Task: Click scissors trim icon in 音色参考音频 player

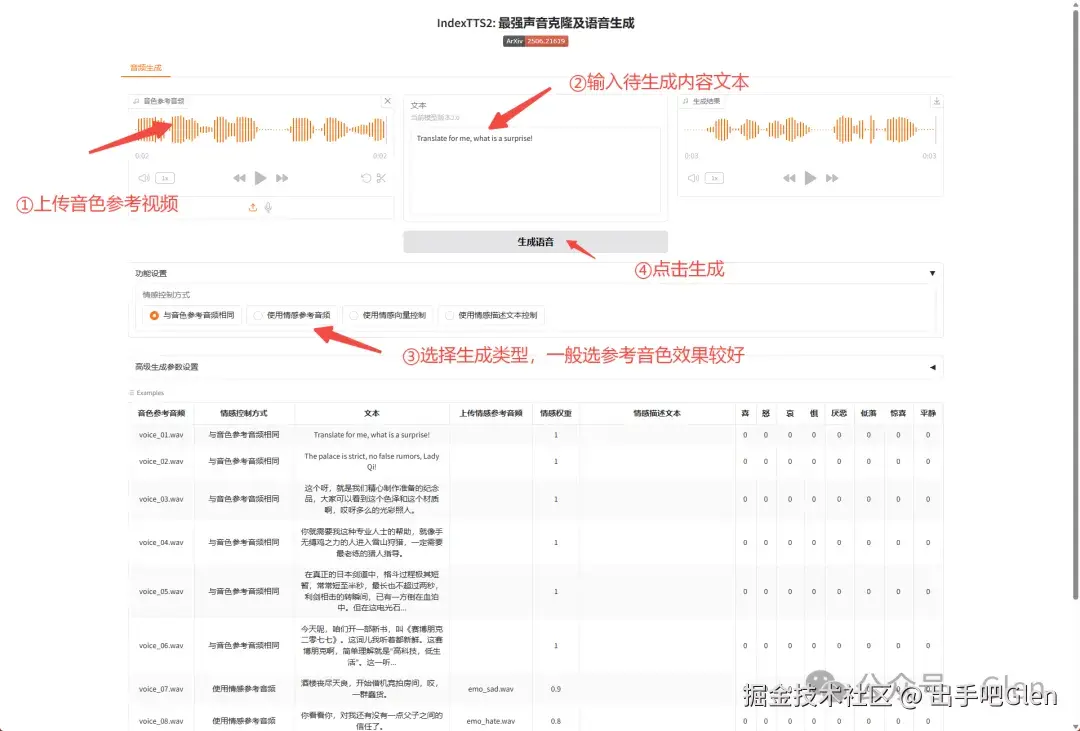Action: tap(382, 178)
